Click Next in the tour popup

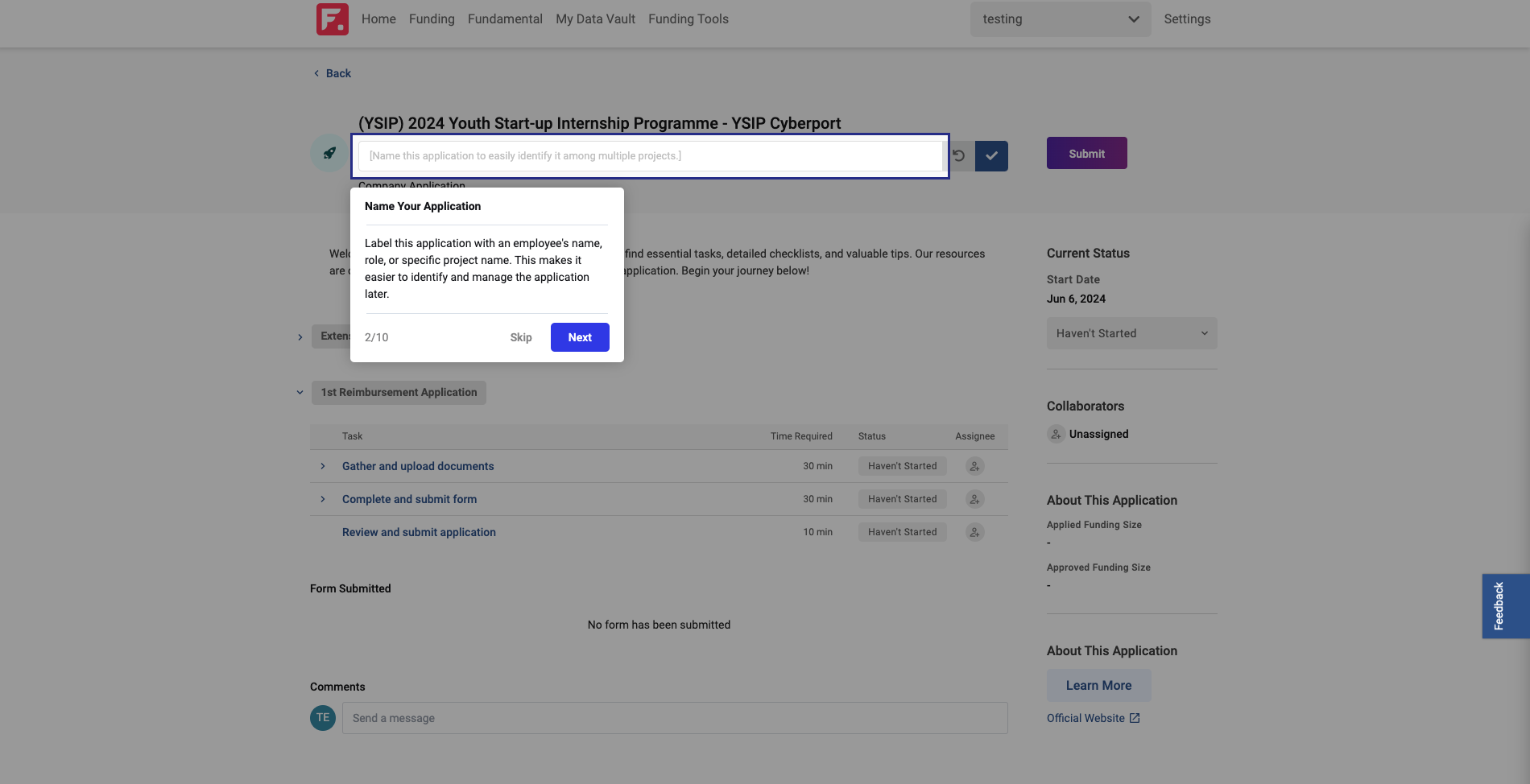coord(580,337)
